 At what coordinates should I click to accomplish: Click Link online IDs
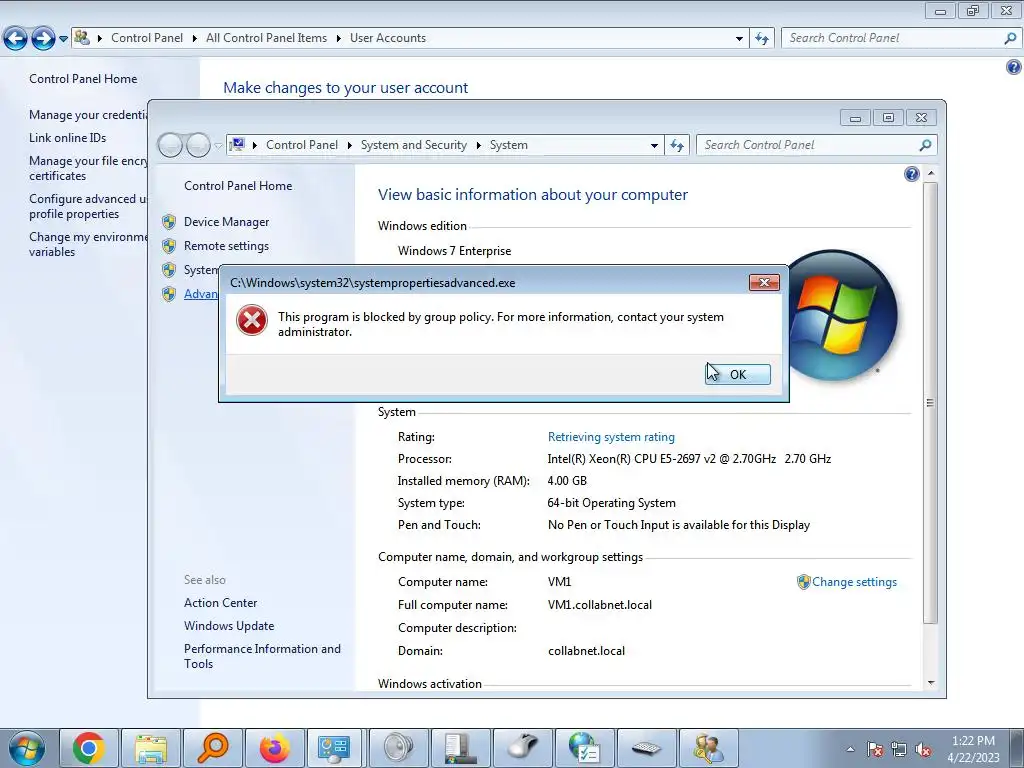(67, 138)
